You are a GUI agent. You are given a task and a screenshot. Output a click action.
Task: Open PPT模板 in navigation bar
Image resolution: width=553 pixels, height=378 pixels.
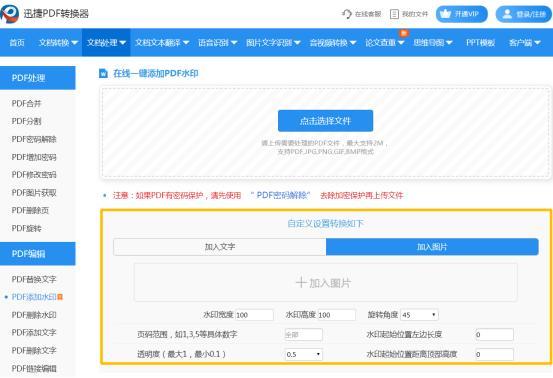click(x=480, y=43)
